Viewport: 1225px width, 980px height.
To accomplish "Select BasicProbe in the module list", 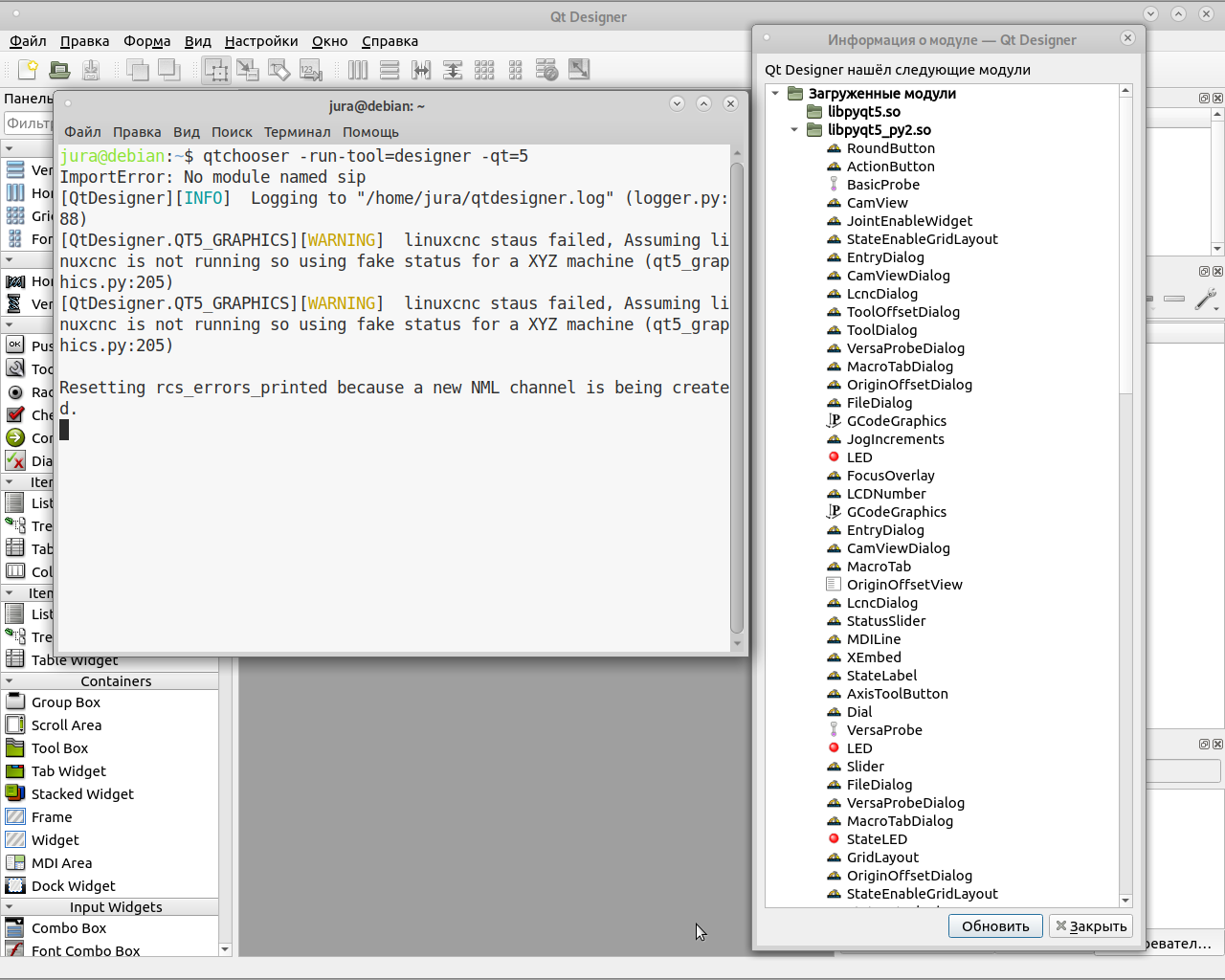I will pyautogui.click(x=882, y=185).
